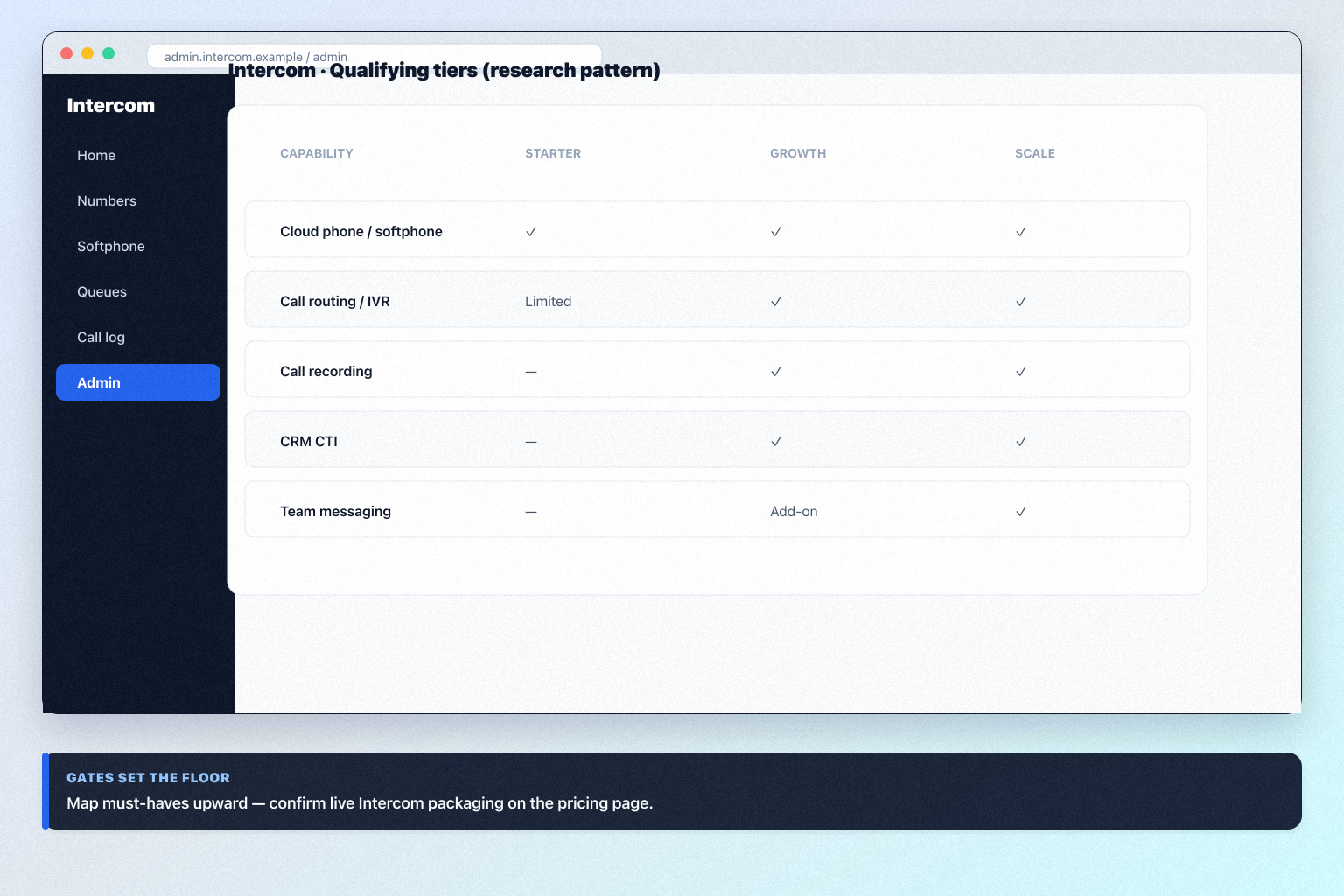This screenshot has height=896, width=1344.
Task: Click Scale checkmark for Call recording
Action: [1021, 372]
